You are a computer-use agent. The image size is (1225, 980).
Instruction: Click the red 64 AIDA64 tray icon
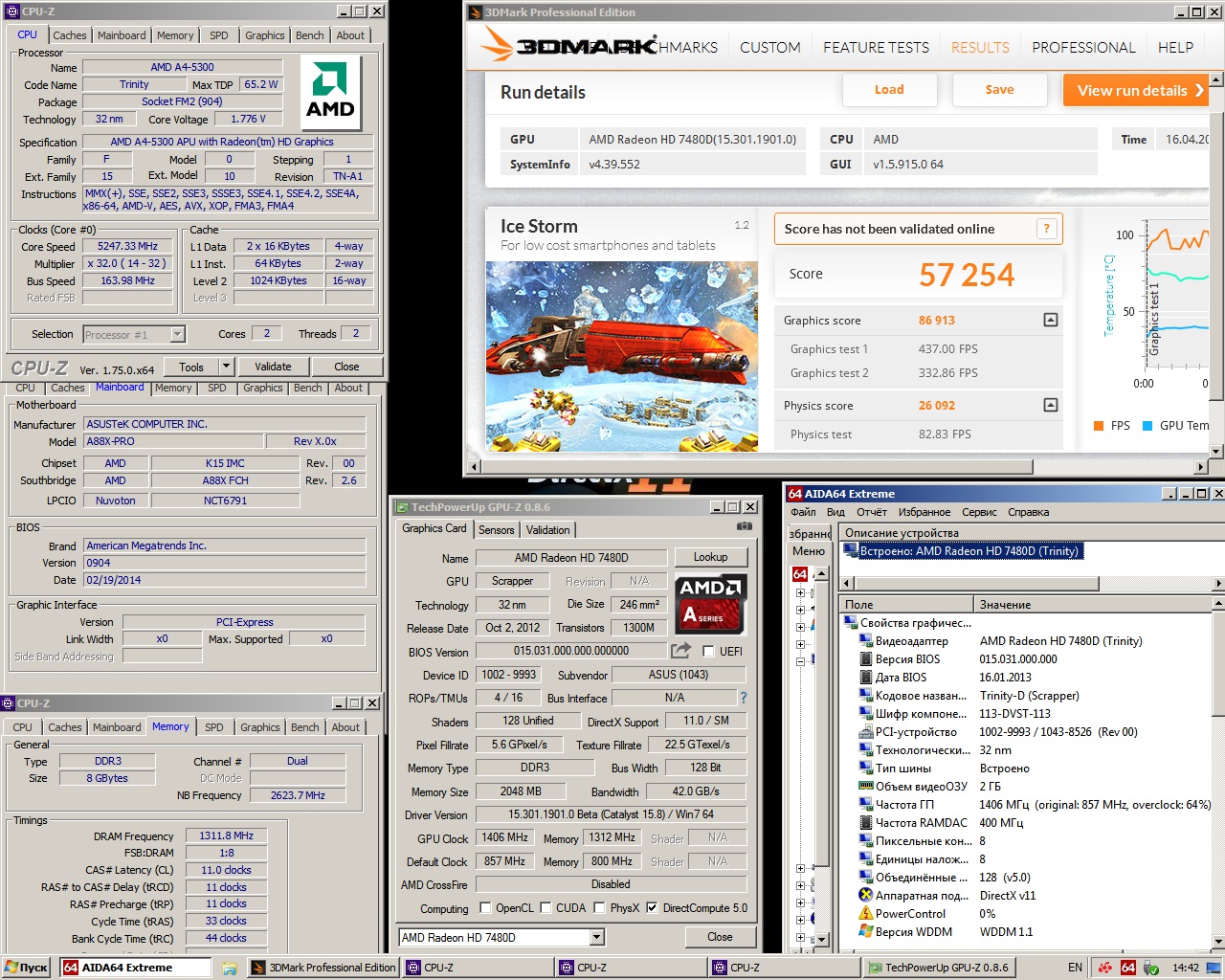[1128, 968]
